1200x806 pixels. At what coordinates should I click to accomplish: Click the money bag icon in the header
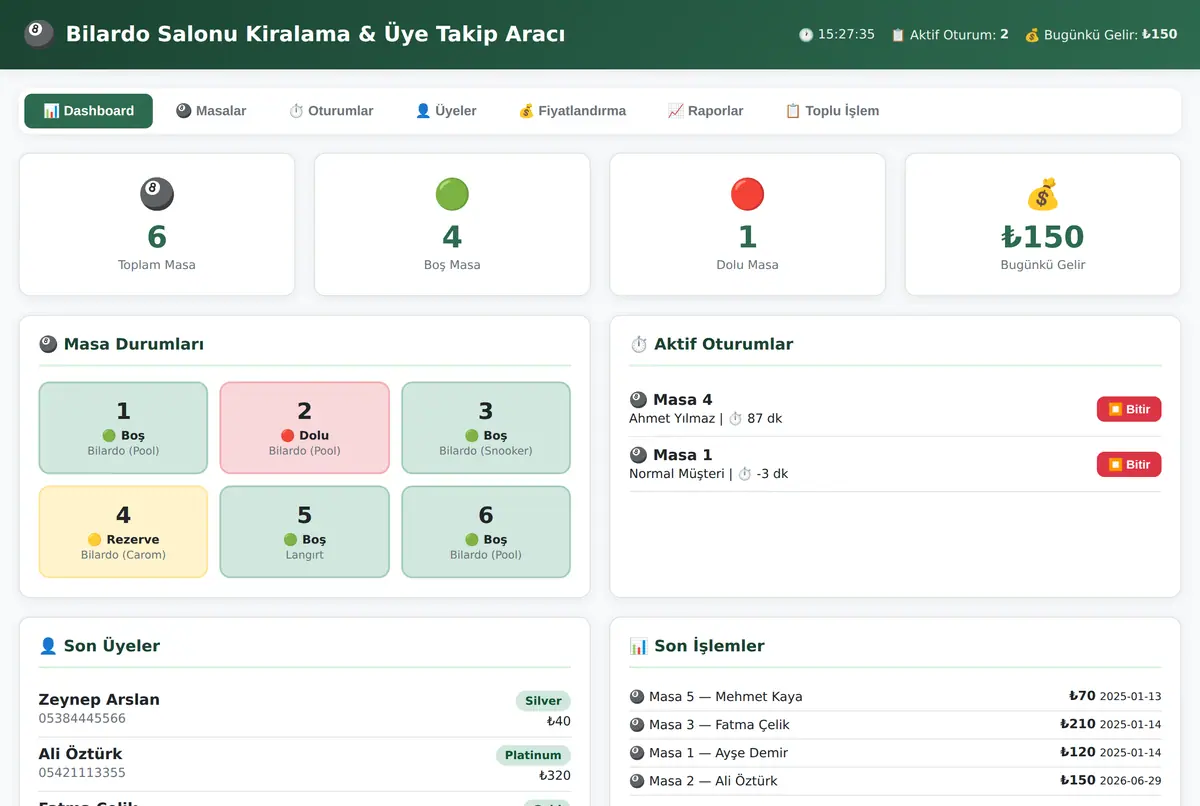point(1032,34)
